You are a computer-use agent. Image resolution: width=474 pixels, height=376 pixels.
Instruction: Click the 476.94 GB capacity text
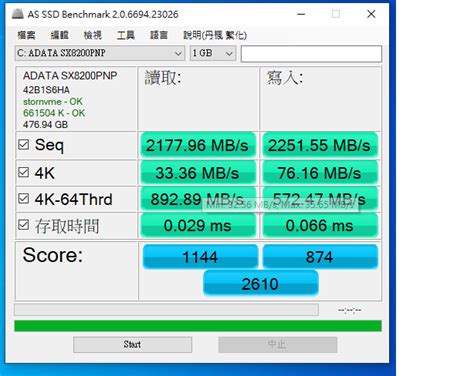[x=45, y=125]
